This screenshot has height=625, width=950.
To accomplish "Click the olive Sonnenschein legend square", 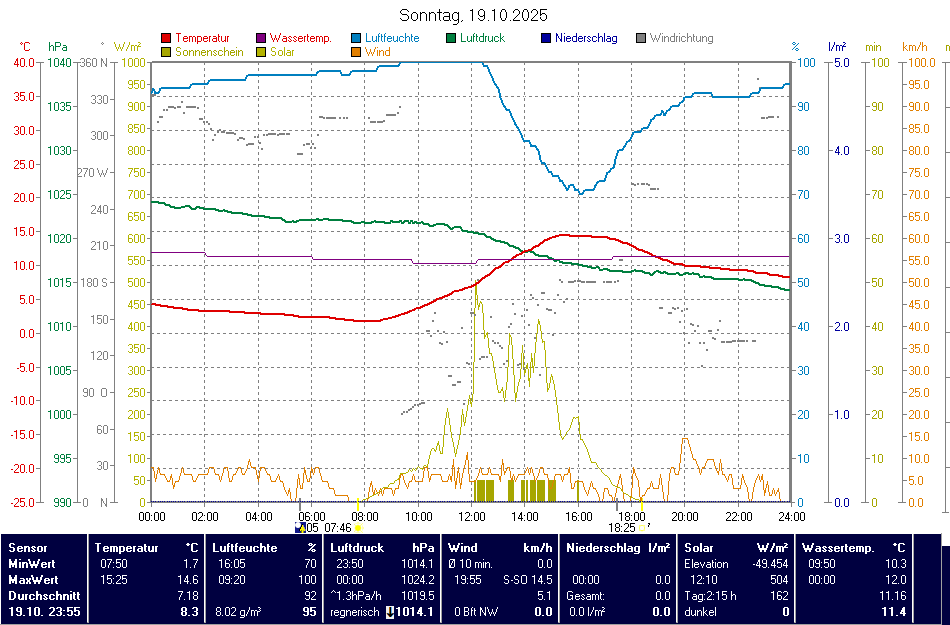I will pyautogui.click(x=166, y=52).
